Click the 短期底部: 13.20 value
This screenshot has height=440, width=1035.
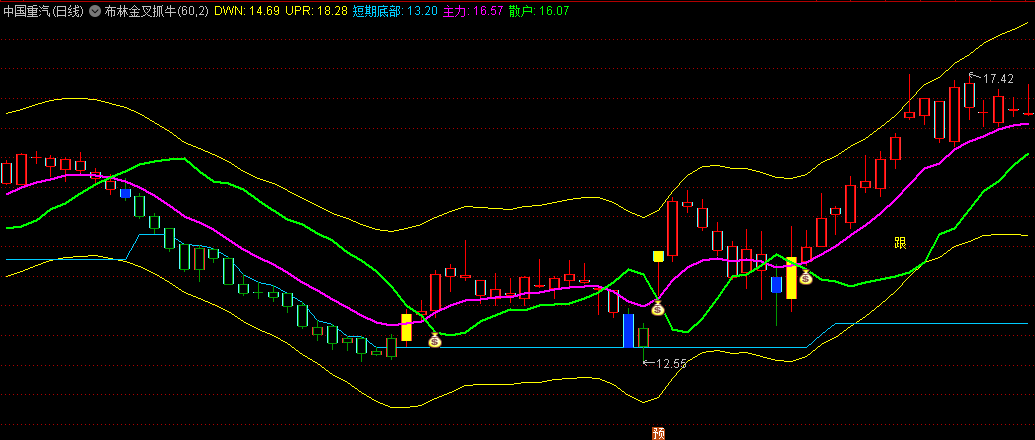(x=395, y=11)
